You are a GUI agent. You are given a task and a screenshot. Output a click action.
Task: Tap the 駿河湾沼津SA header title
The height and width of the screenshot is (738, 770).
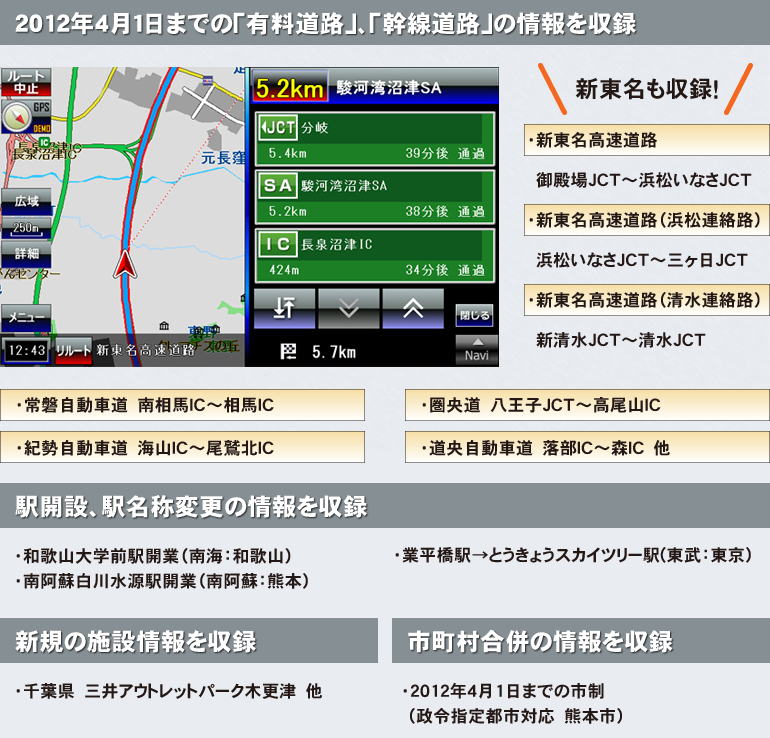click(x=389, y=88)
